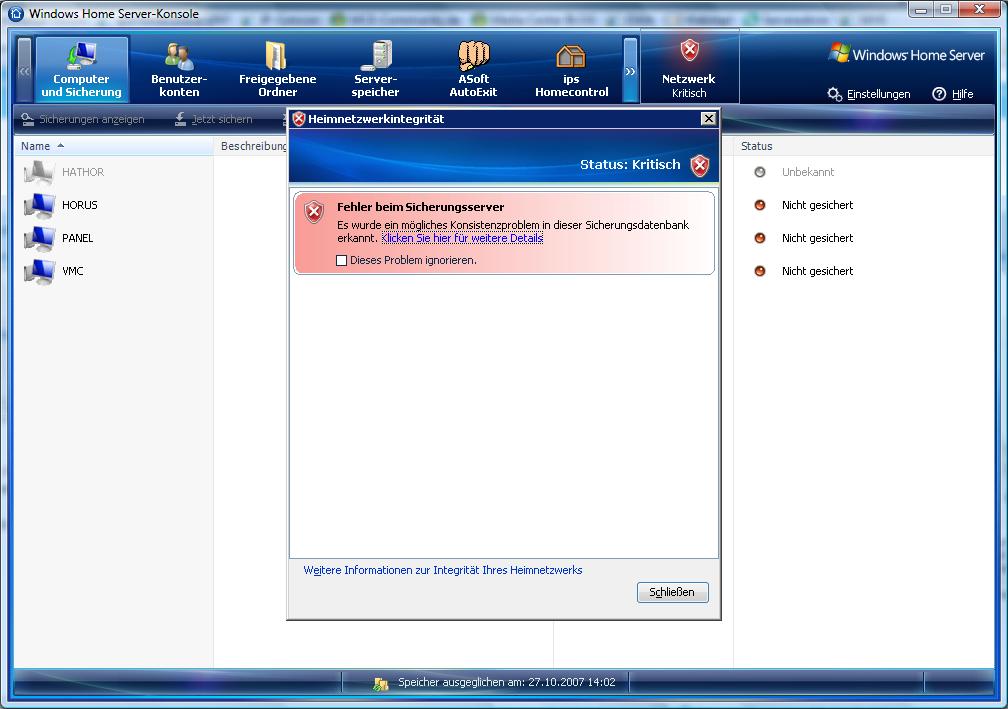Select the VMC computer icon
This screenshot has width=1008, height=709.
[39, 271]
